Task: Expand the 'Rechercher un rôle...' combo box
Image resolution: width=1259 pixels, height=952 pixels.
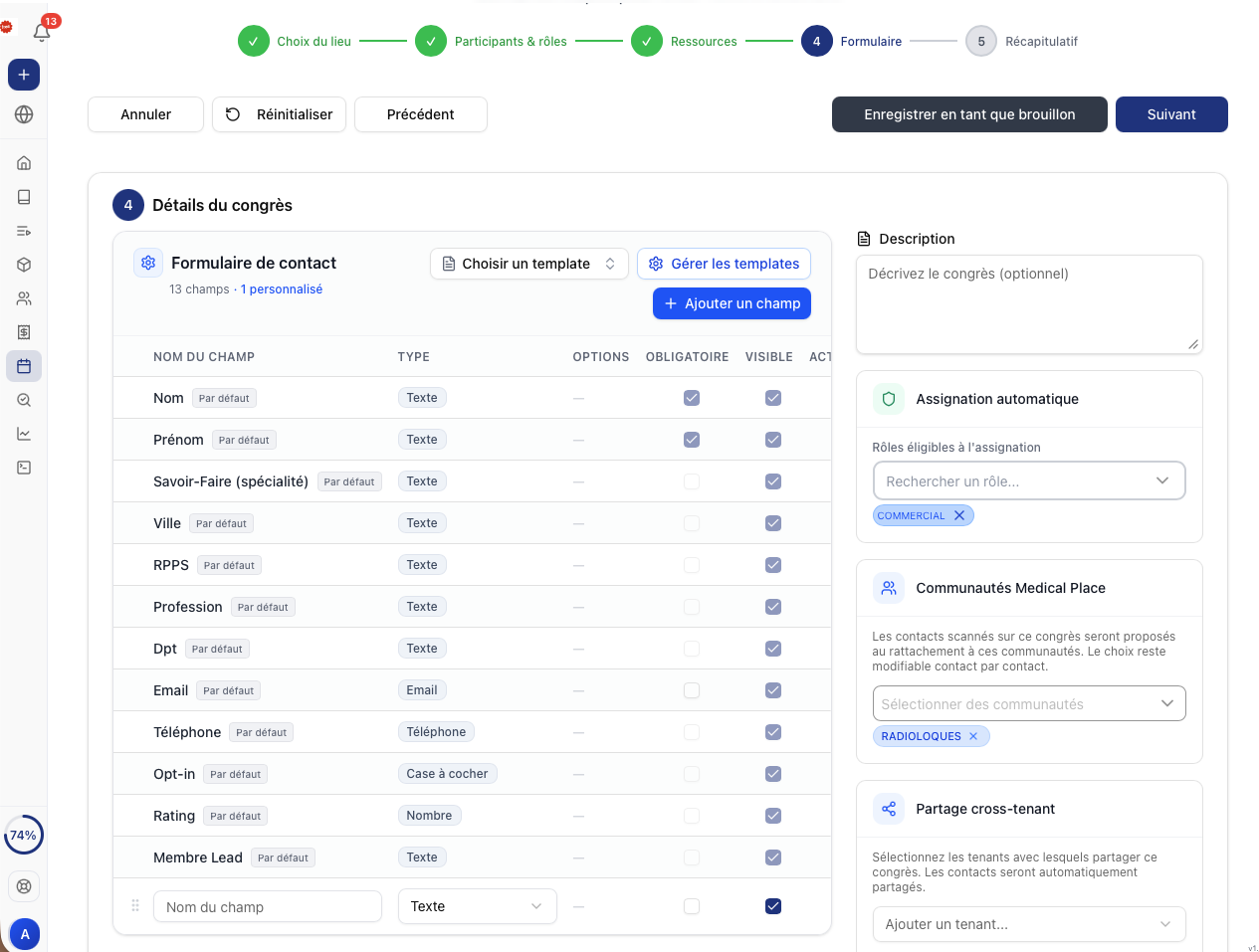Action: [x=1029, y=481]
